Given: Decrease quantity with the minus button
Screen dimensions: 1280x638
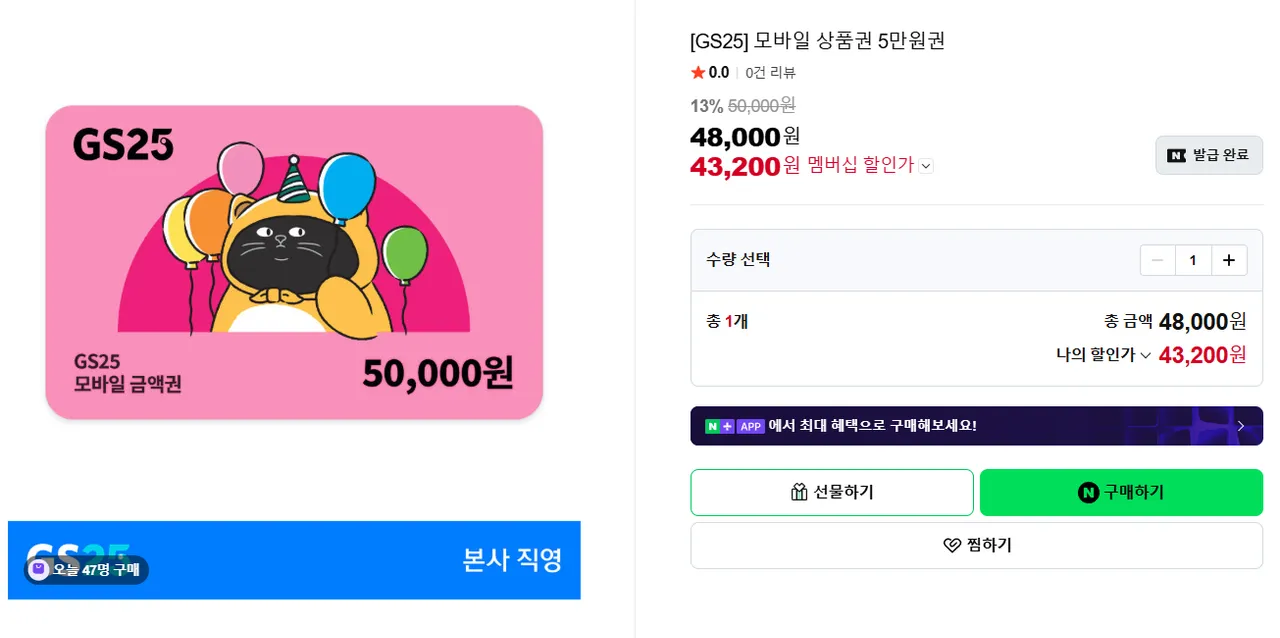Looking at the screenshot, I should point(1158,260).
